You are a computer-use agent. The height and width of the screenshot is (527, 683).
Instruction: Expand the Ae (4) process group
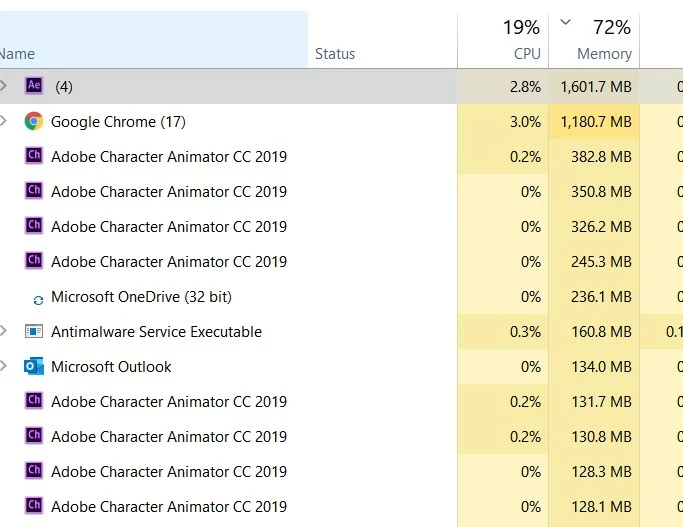pos(3,85)
